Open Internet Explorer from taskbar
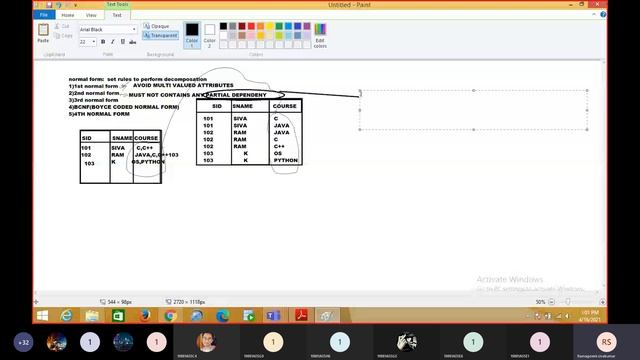Screen dimensions: 640x360 coord(66,316)
